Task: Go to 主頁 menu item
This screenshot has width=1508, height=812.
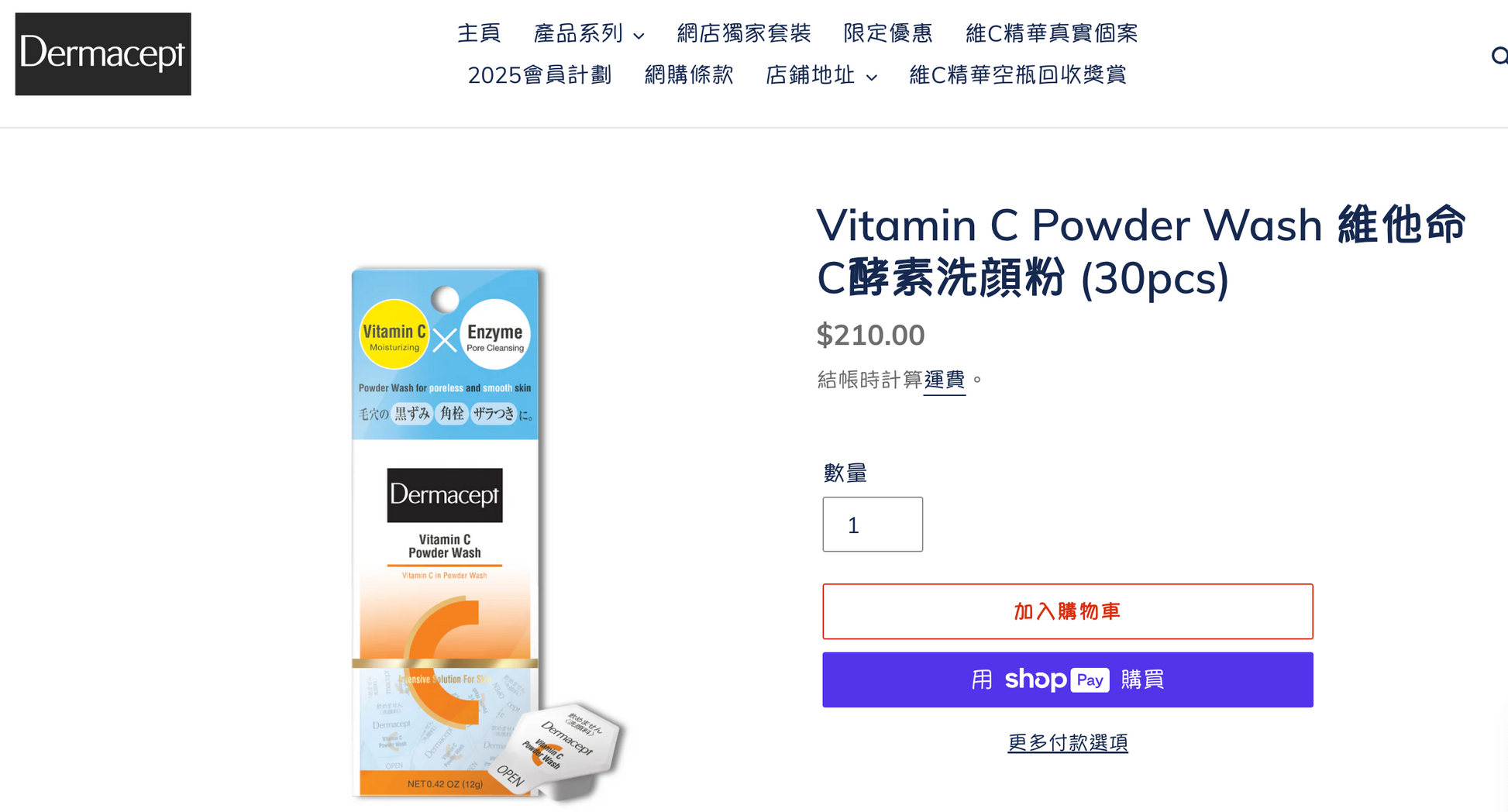Action: 479,33
